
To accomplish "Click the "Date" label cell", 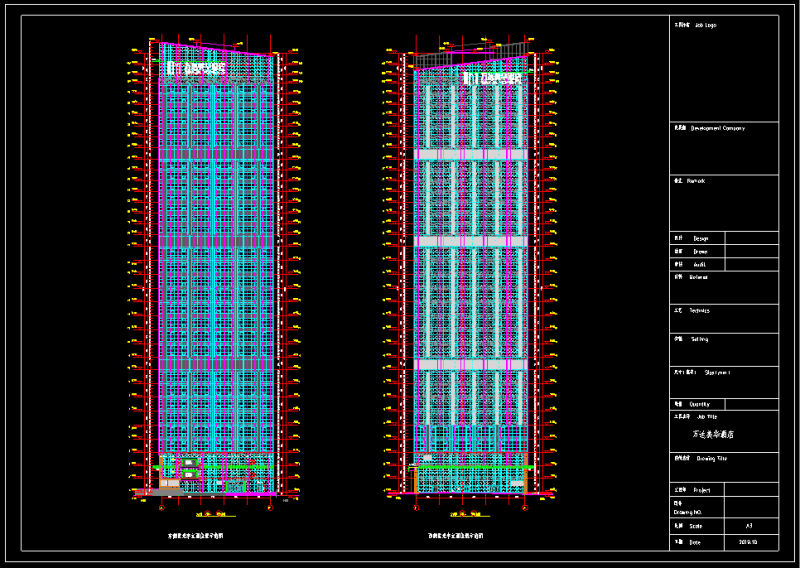I will pyautogui.click(x=697, y=542).
